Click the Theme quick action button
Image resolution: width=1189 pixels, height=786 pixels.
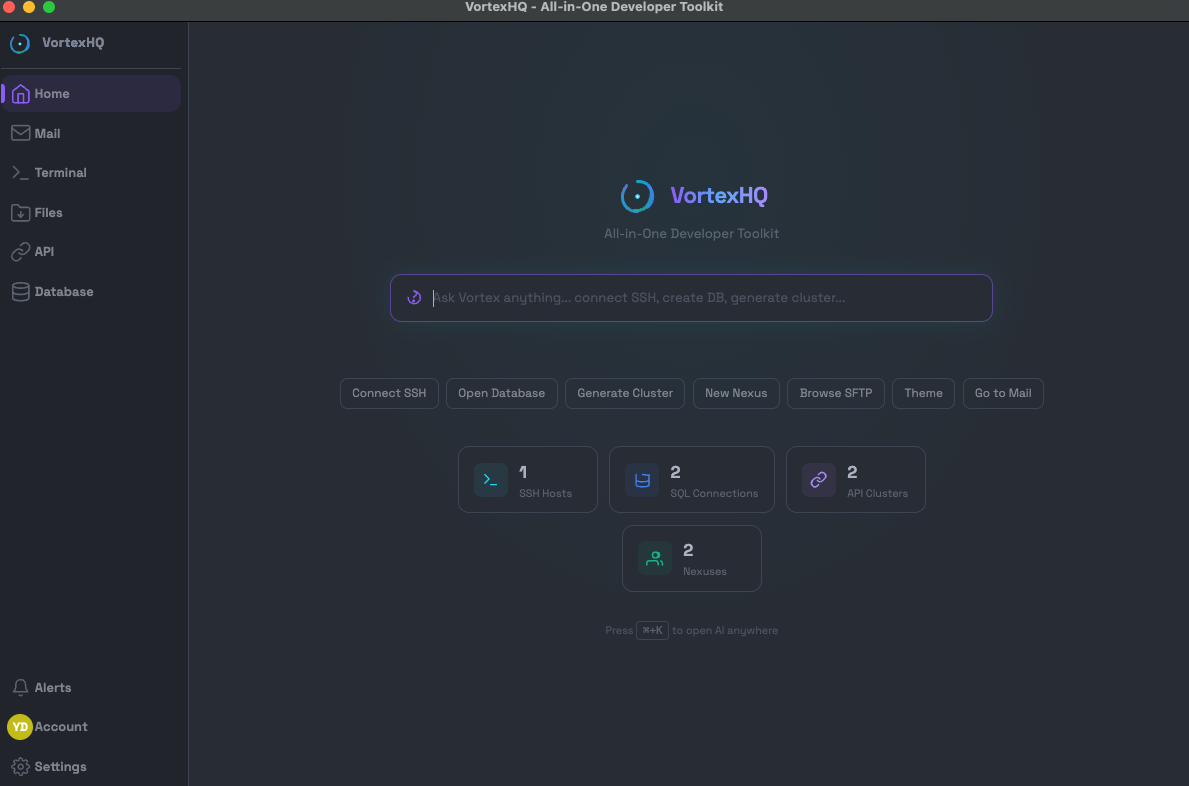coord(923,393)
